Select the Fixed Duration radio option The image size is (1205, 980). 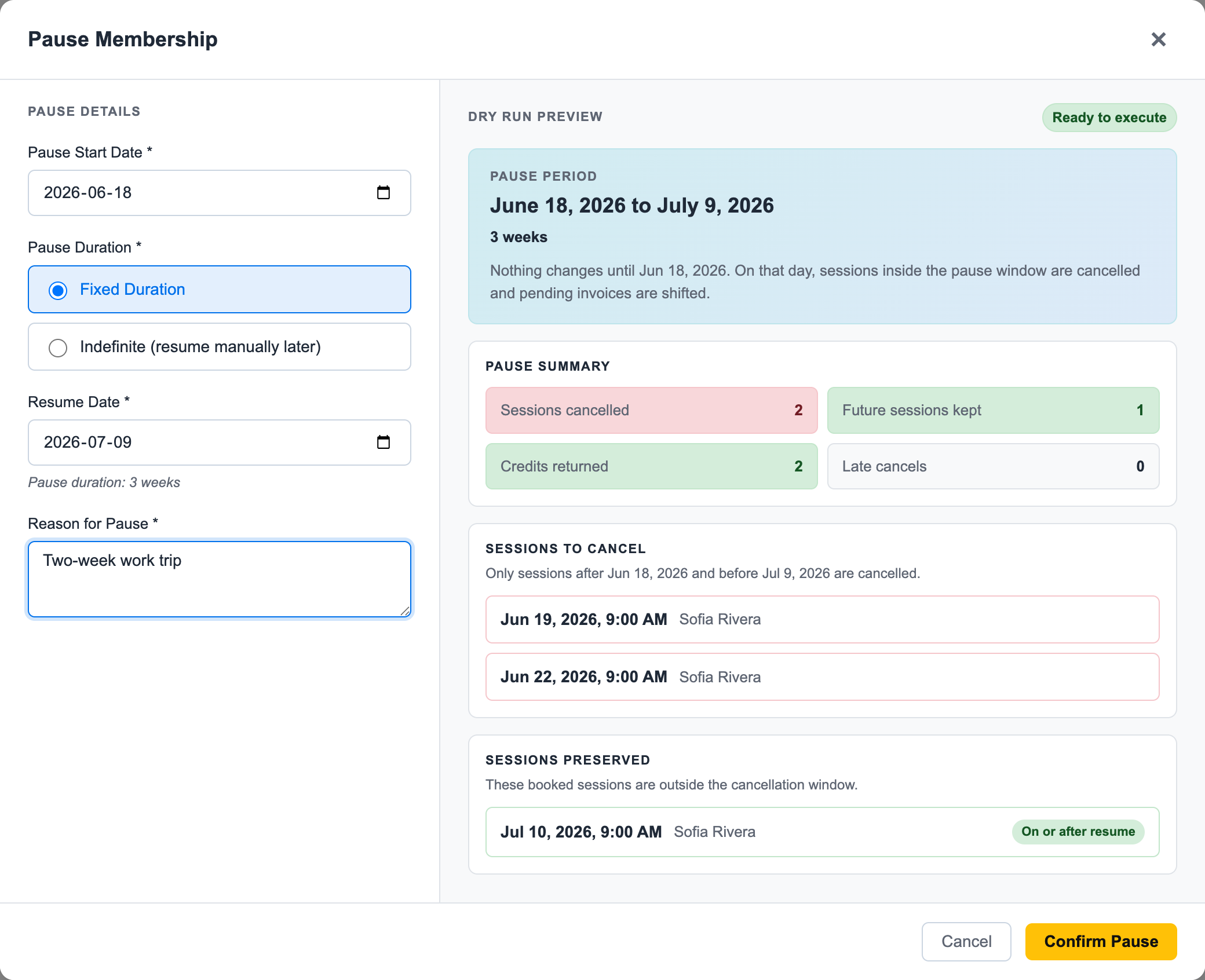tap(220, 290)
